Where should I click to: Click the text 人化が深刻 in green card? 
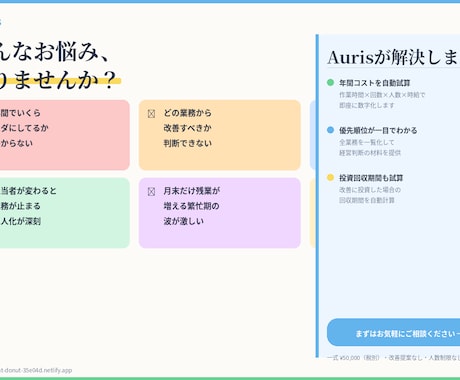pos(21,221)
